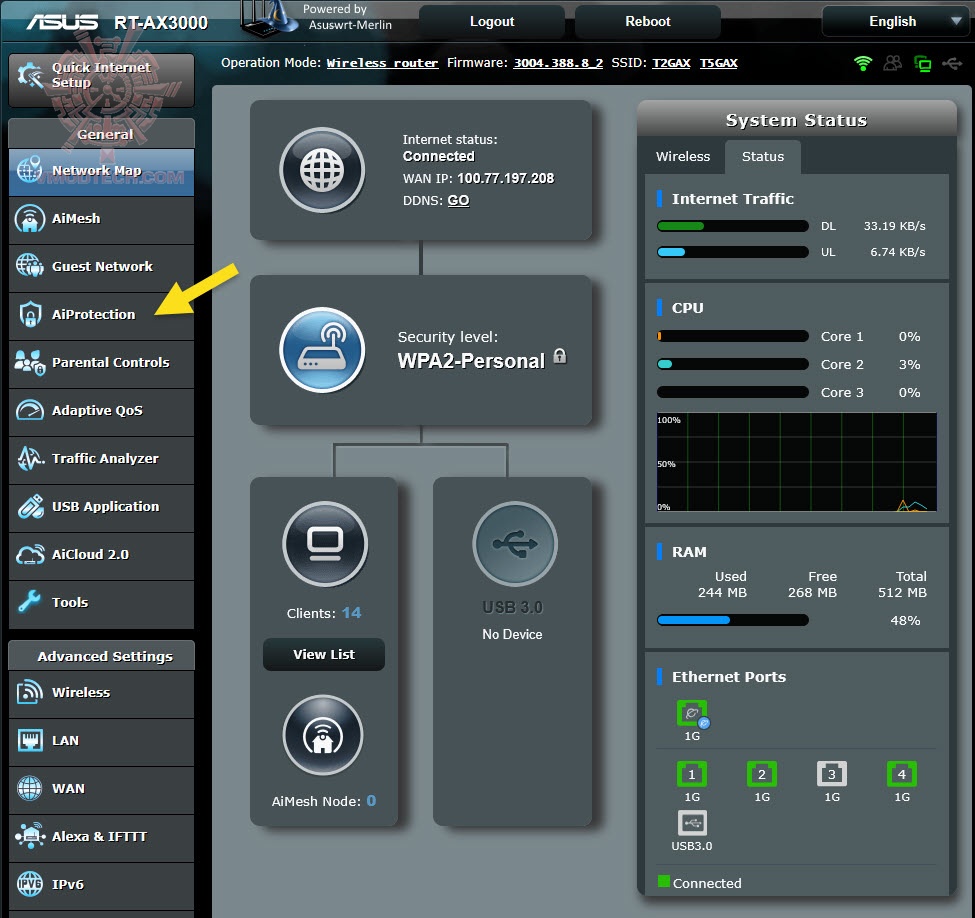Click firmware version 3004.388.8_2 link

pos(558,63)
